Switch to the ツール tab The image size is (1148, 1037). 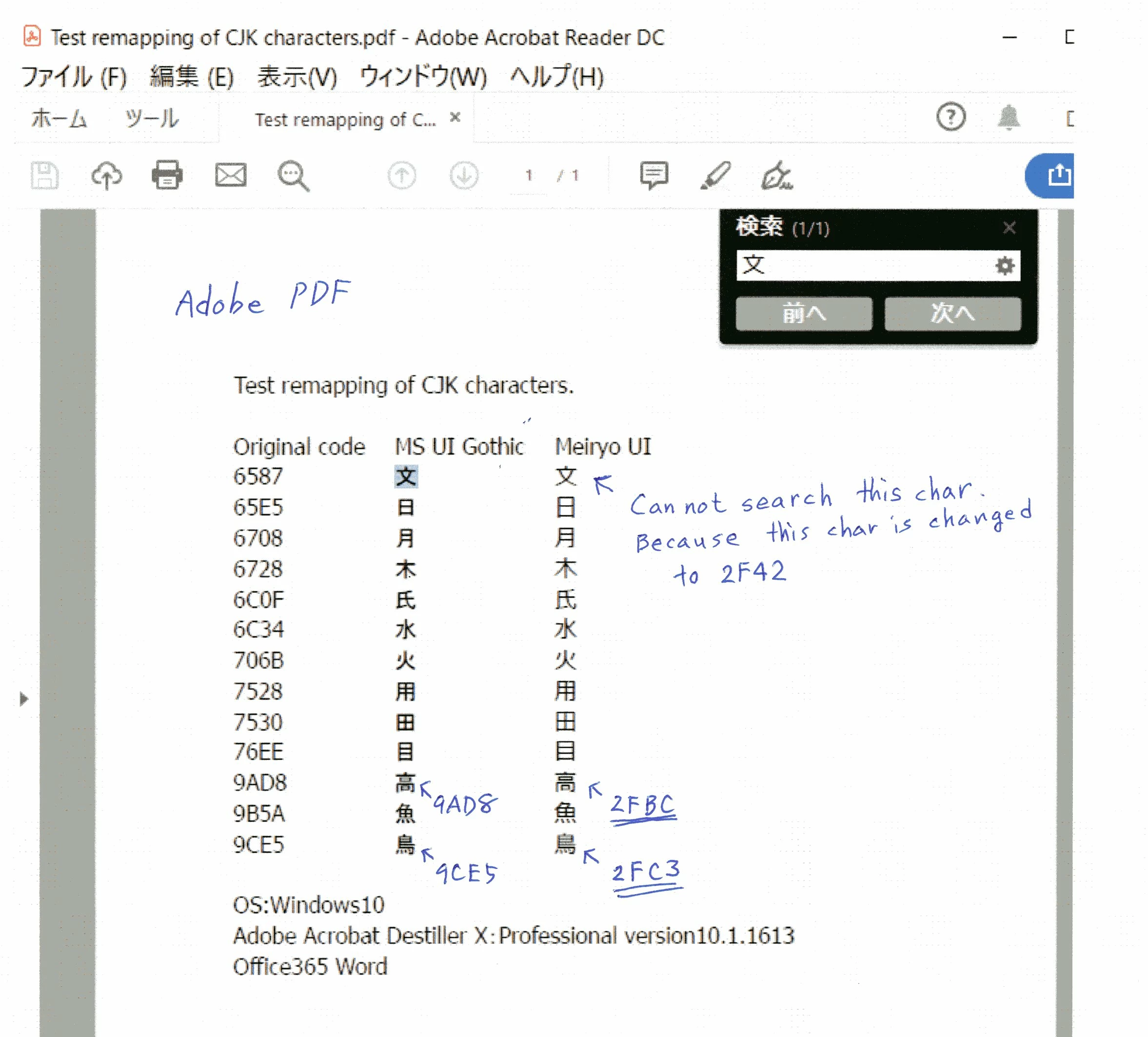152,118
